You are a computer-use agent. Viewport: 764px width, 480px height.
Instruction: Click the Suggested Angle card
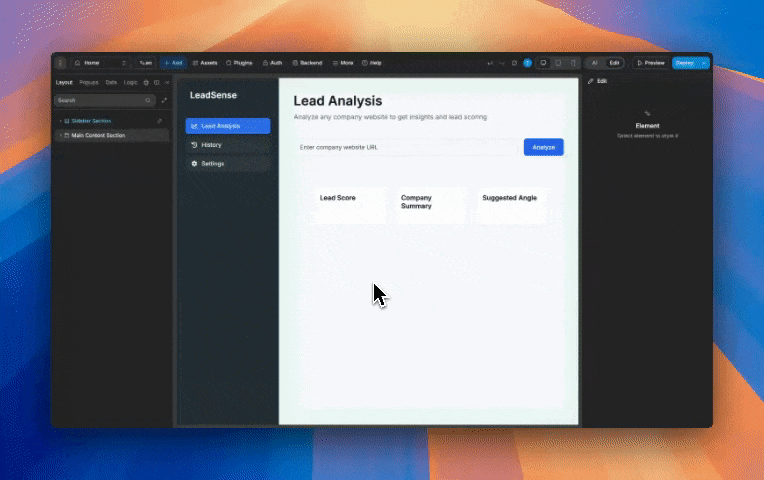(511, 205)
